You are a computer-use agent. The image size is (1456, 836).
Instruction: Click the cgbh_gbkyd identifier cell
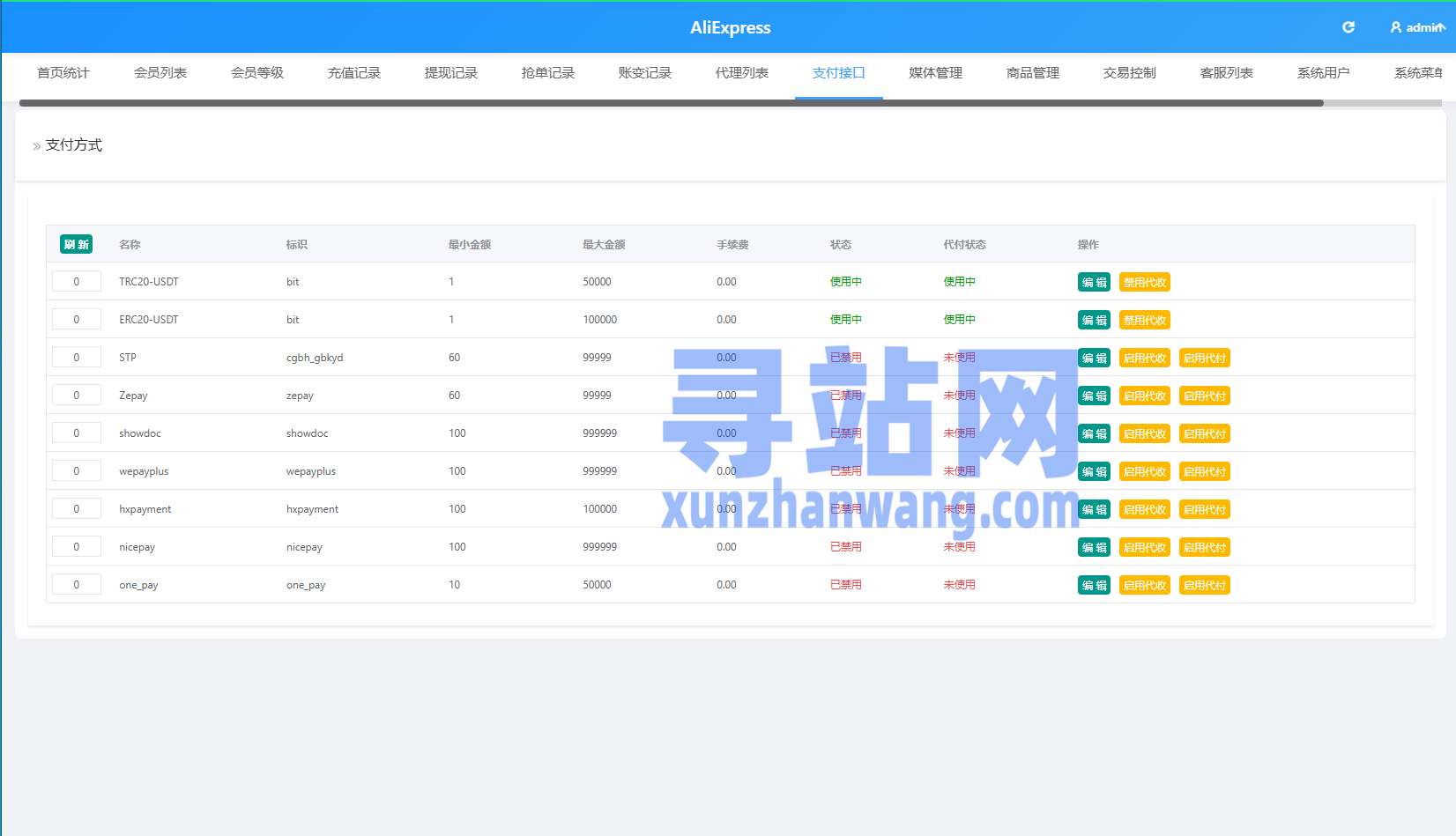click(315, 358)
